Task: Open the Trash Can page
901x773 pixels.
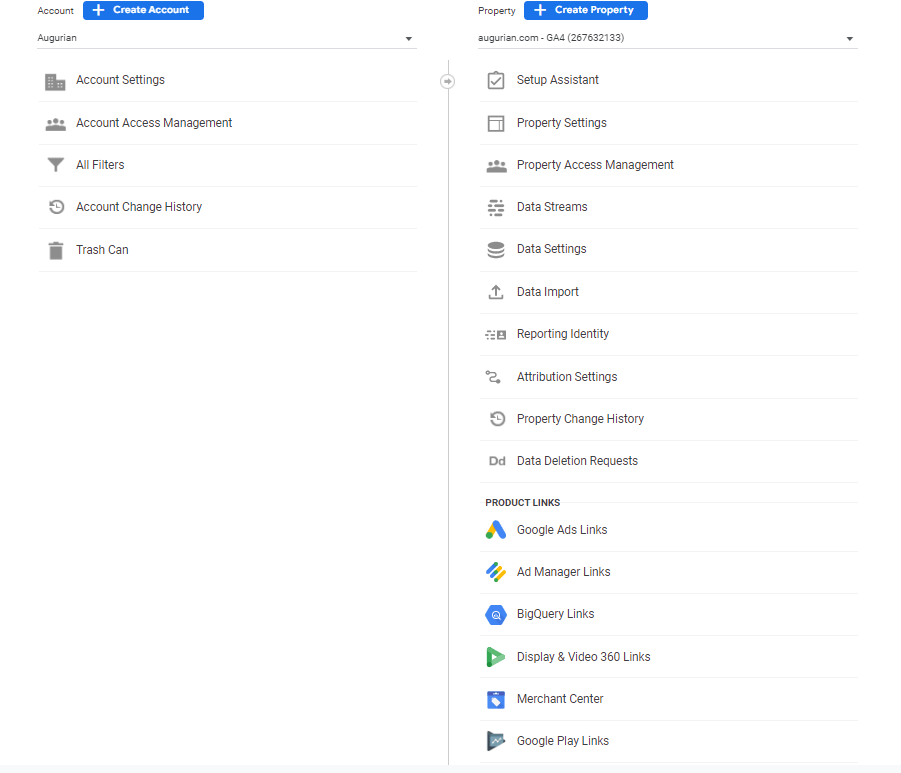Action: pyautogui.click(x=228, y=250)
